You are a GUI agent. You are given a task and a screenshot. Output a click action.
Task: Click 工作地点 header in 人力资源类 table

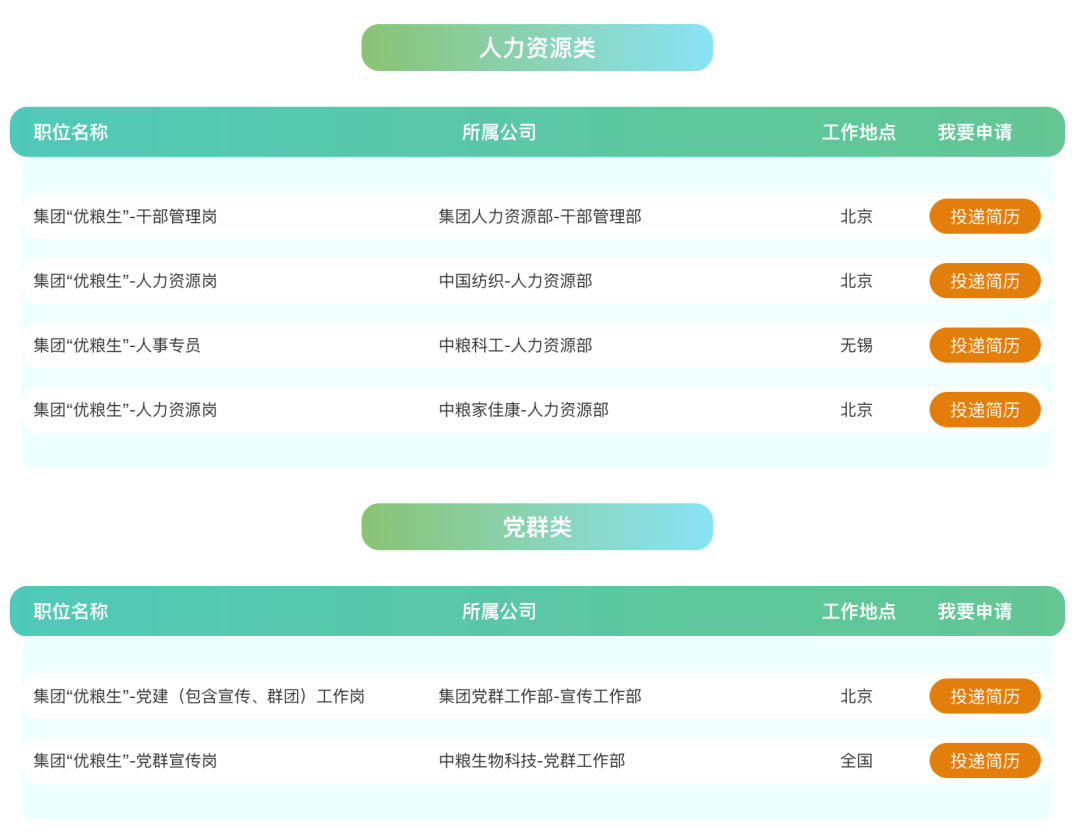click(859, 132)
